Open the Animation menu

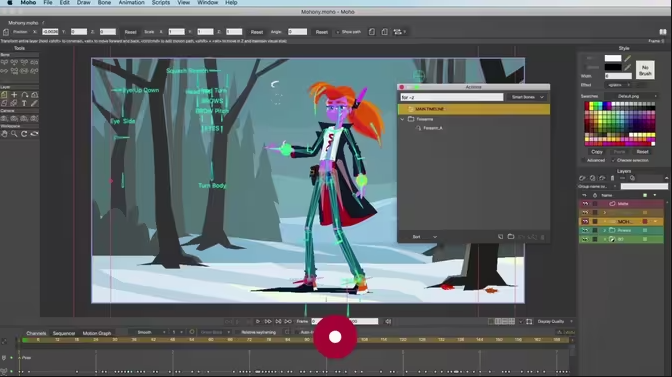pos(131,3)
